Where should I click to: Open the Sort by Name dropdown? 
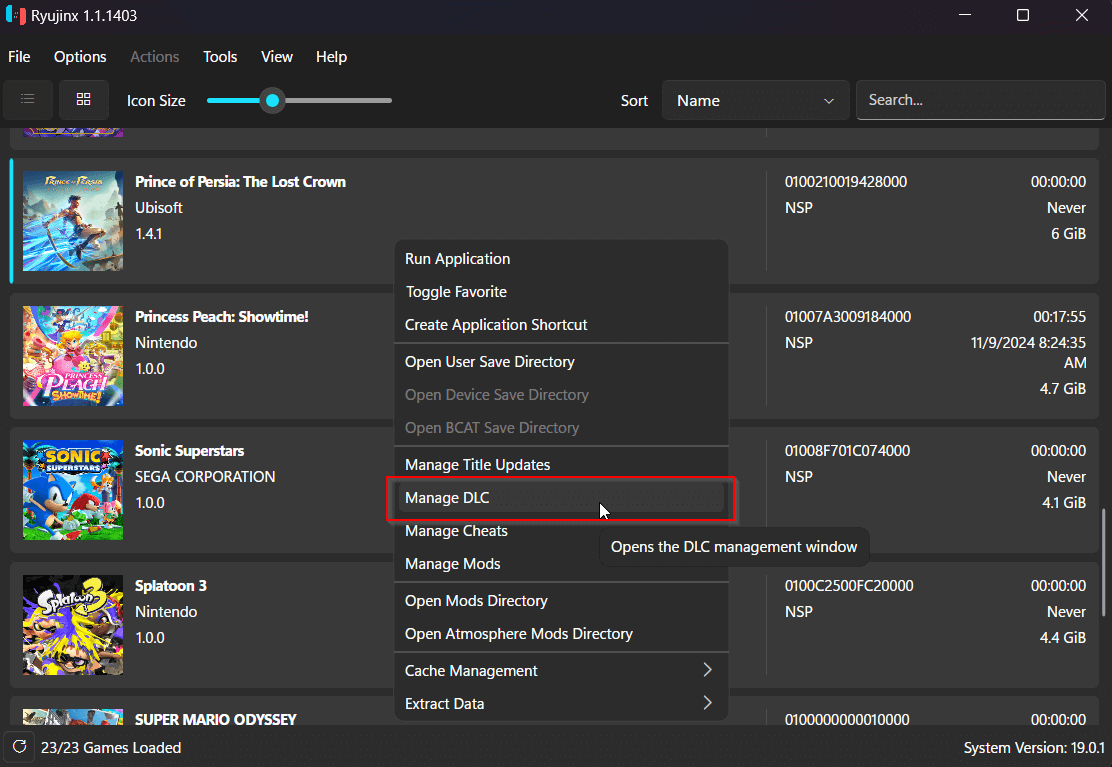[x=755, y=100]
